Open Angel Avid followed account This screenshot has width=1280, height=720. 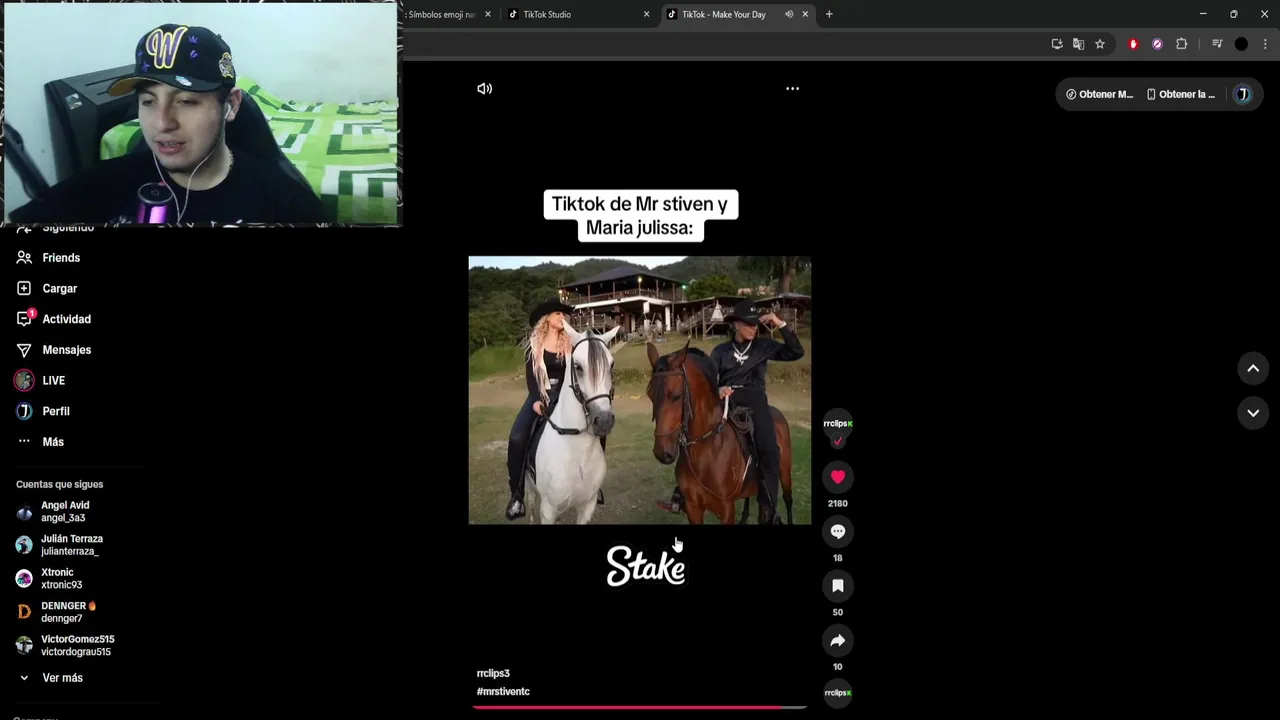(x=65, y=511)
